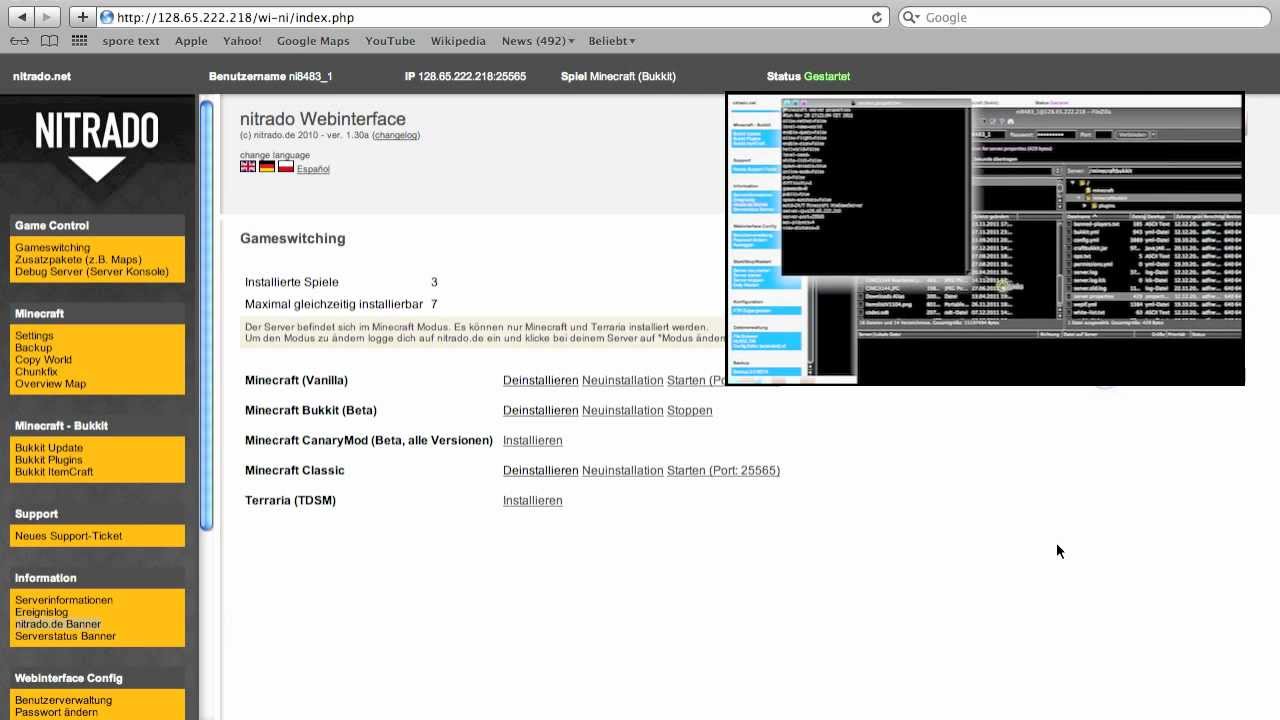The width and height of the screenshot is (1280, 720).
Task: Open the Benutzerverwaltung link
Action: 63,700
